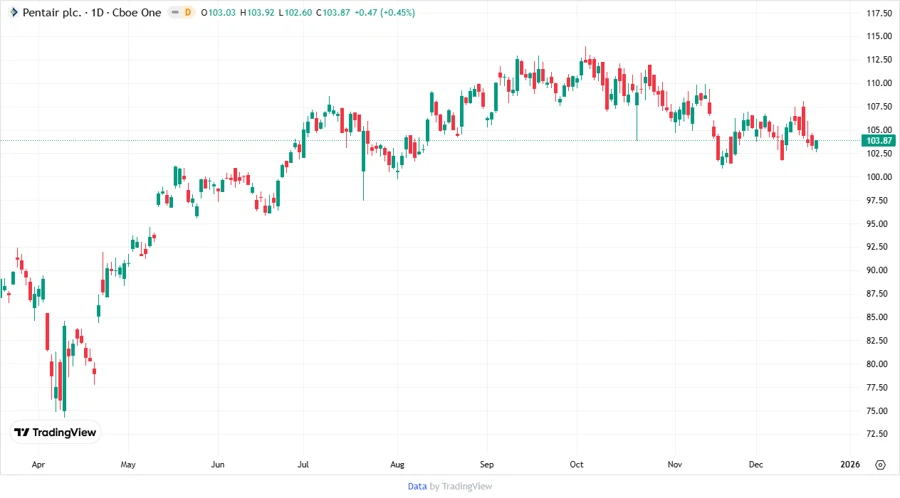Click the 97.50 price axis label
Screen dimensions: 900x498
[x=879, y=200]
